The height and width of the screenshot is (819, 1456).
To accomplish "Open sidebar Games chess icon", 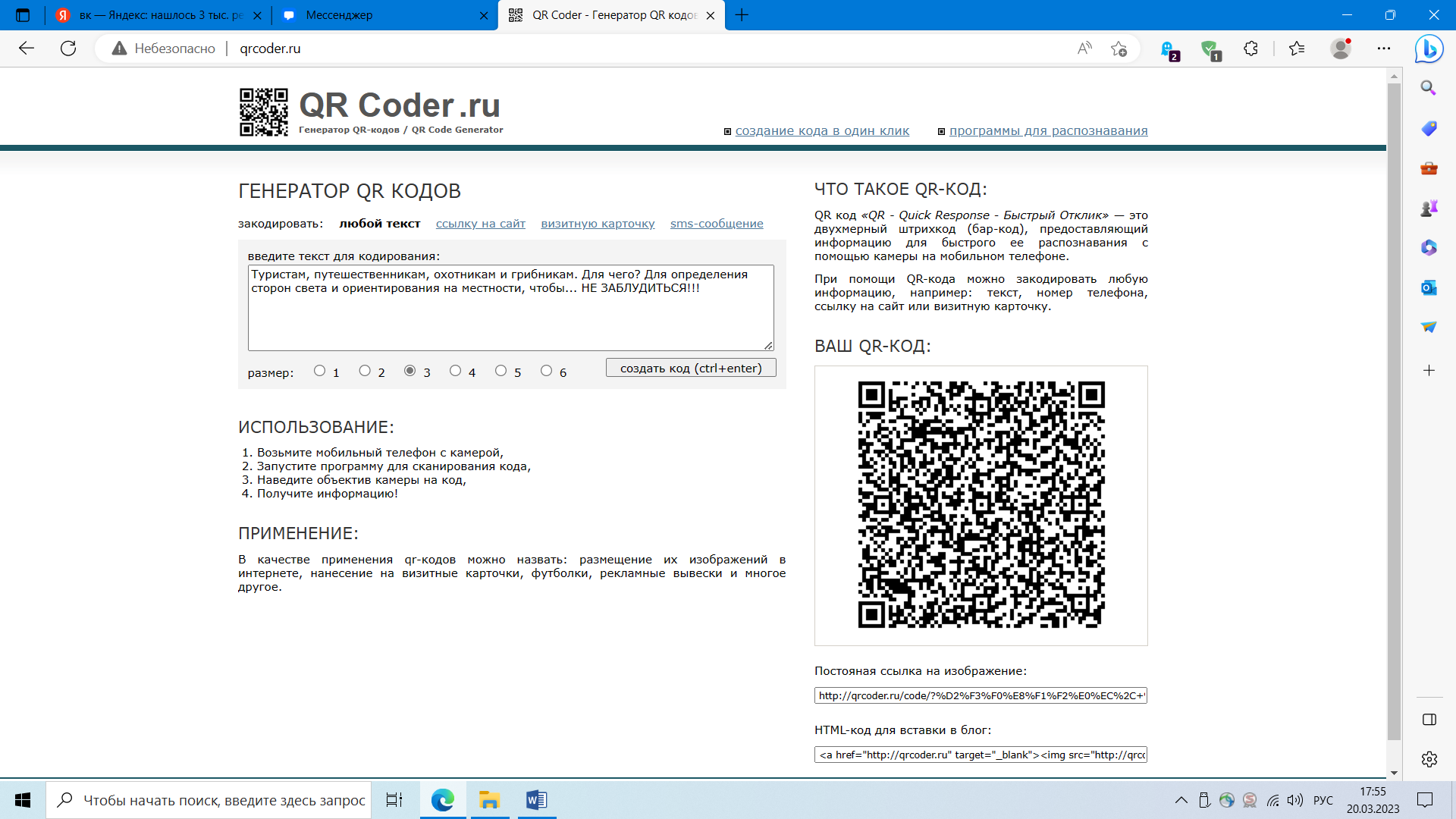I will [x=1429, y=208].
